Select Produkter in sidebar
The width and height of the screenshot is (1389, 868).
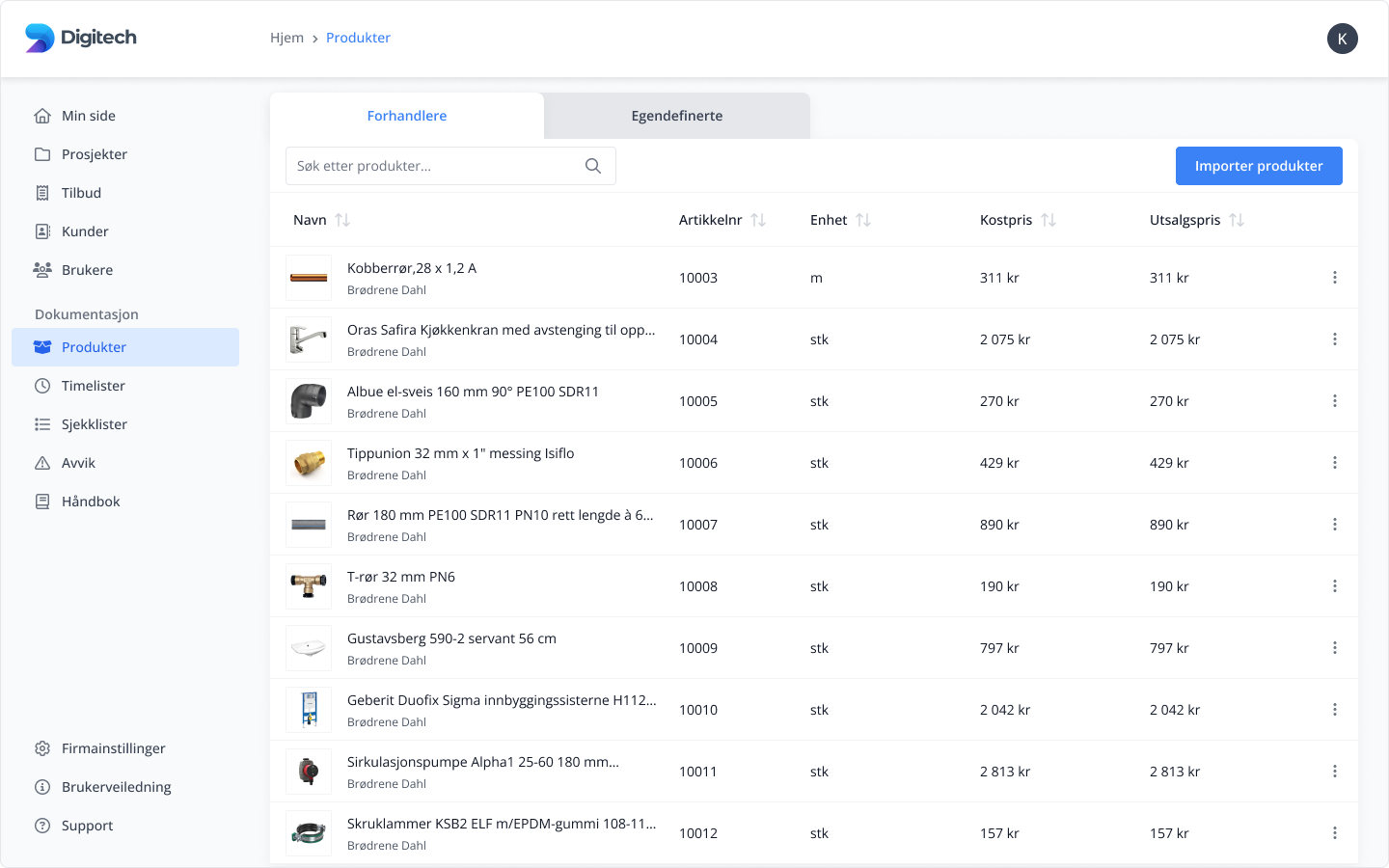click(125, 347)
